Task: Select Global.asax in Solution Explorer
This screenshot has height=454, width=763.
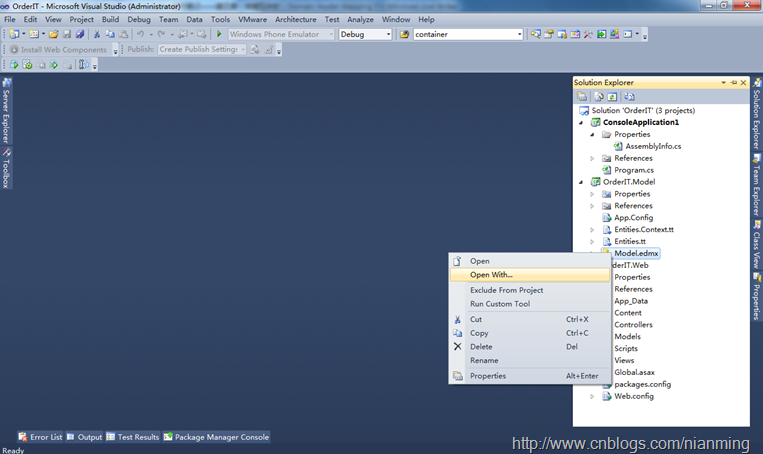Action: [634, 373]
